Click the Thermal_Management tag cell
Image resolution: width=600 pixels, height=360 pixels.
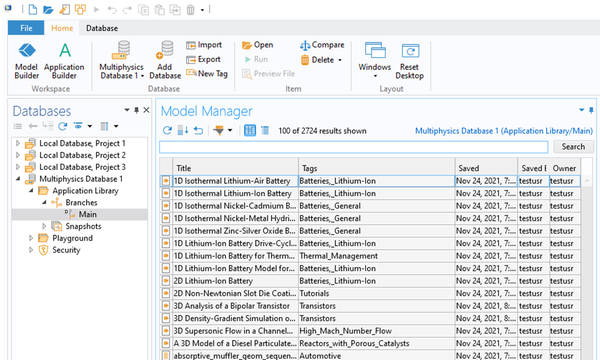(377, 256)
